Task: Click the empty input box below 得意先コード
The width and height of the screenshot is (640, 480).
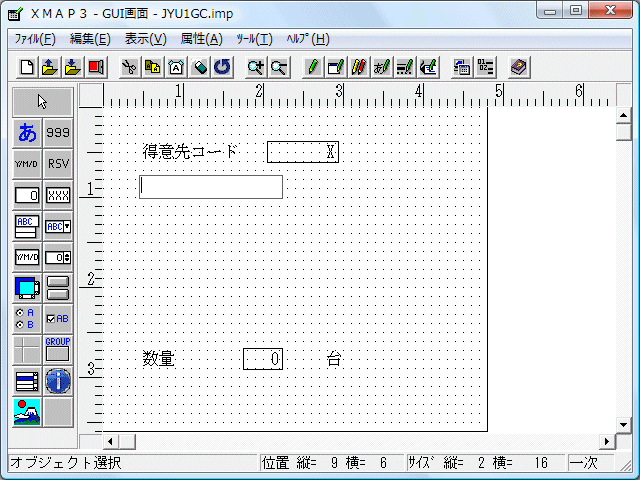Action: (x=211, y=187)
